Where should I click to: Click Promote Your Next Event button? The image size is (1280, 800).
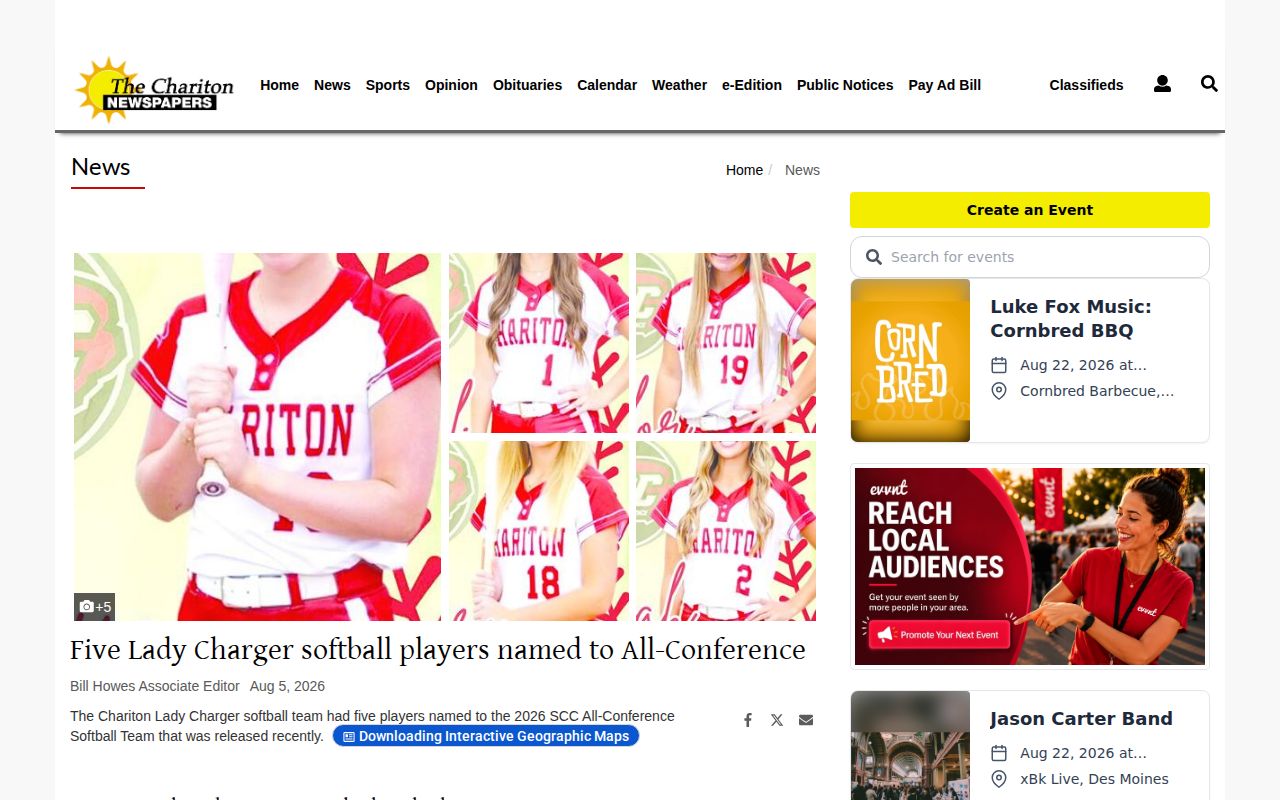[x=939, y=635]
